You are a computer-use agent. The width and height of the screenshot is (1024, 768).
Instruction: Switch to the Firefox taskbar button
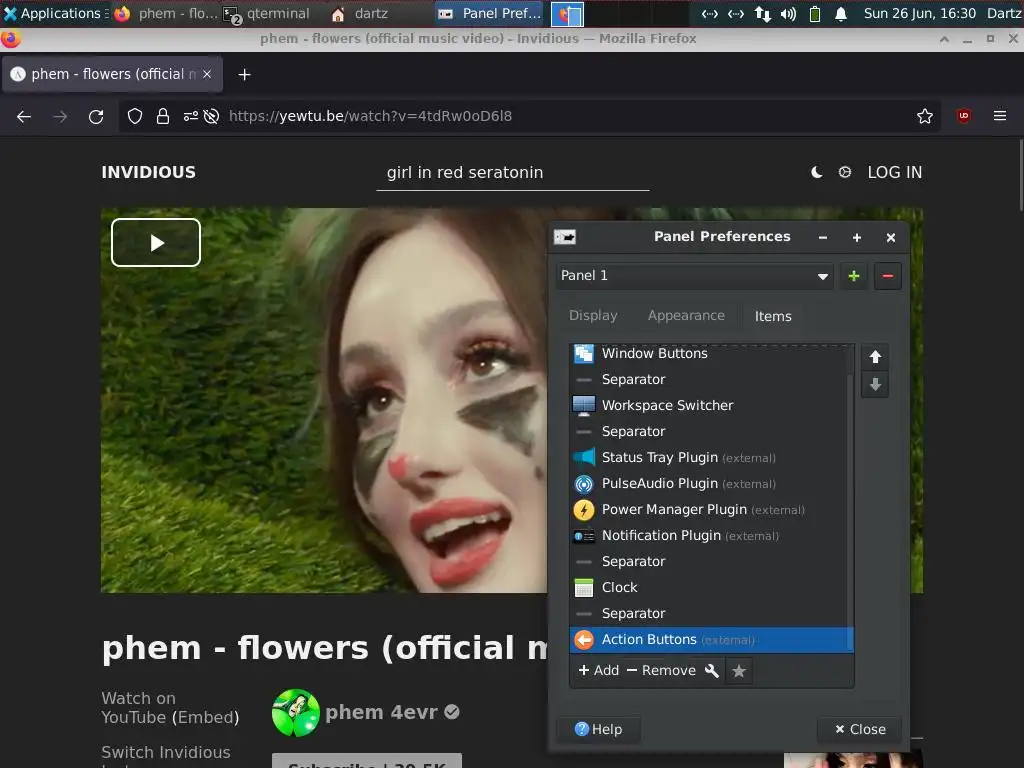(x=165, y=13)
